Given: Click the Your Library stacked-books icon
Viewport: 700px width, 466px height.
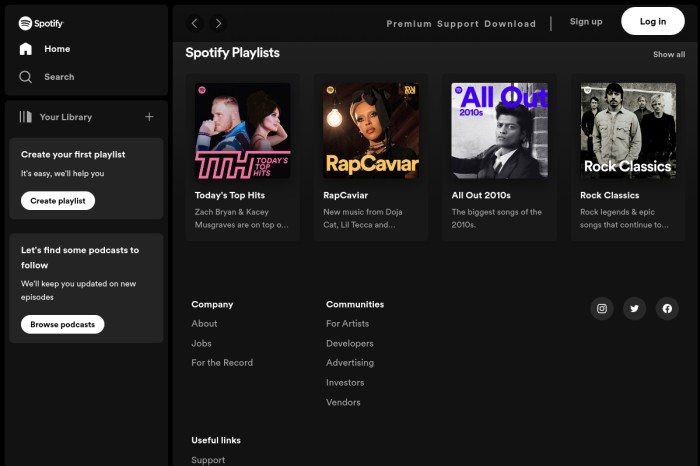Looking at the screenshot, I should click(x=25, y=117).
